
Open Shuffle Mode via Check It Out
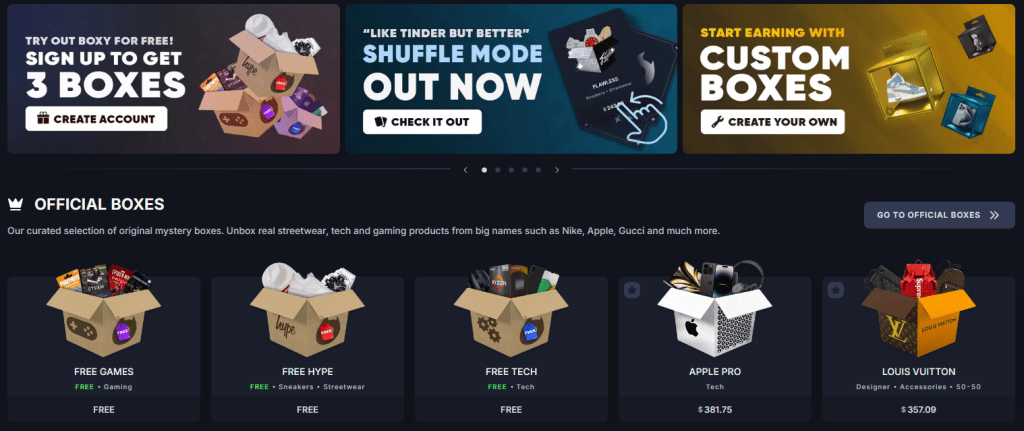pyautogui.click(x=422, y=122)
